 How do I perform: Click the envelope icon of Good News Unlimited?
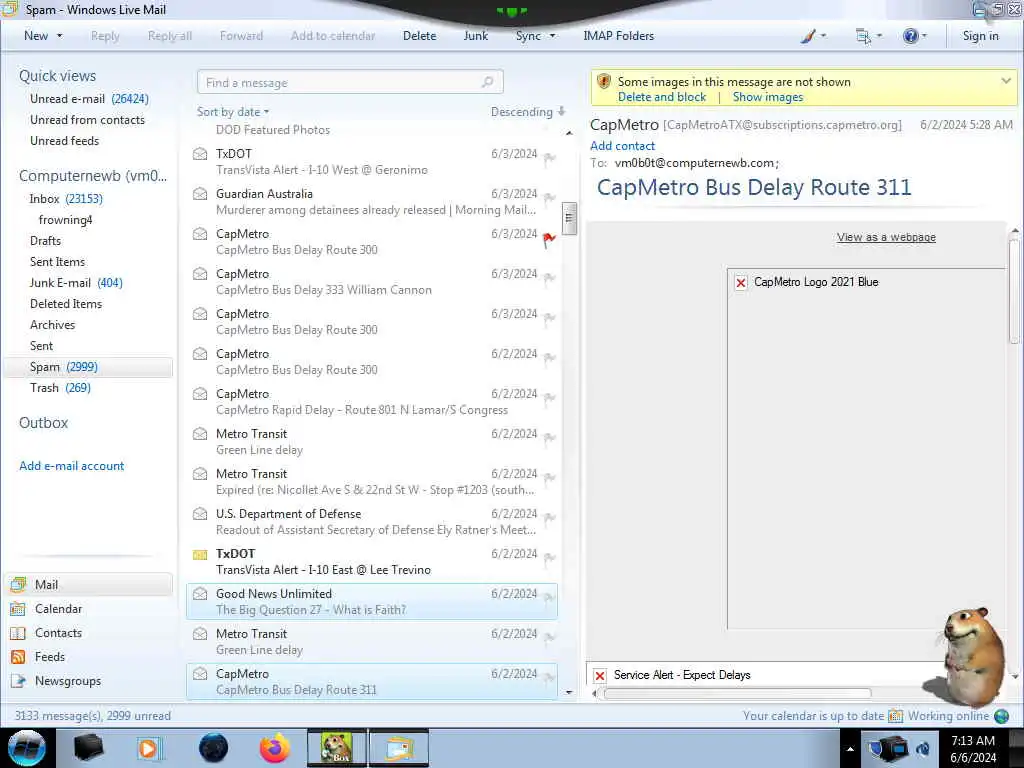point(200,594)
